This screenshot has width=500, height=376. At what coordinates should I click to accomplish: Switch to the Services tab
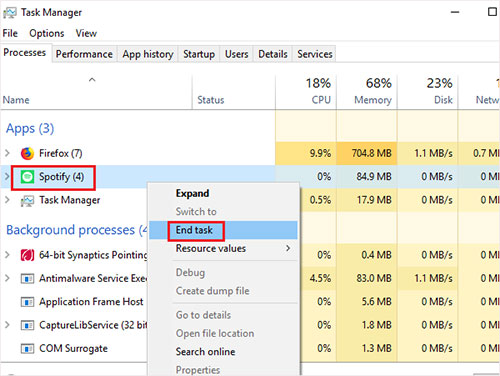click(x=315, y=54)
